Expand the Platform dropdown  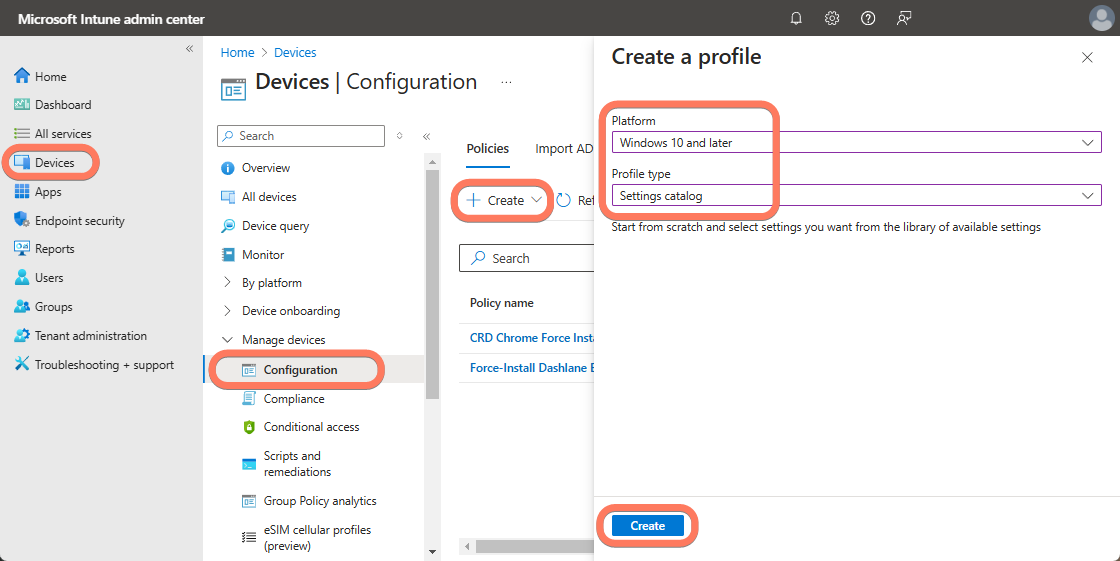click(856, 143)
